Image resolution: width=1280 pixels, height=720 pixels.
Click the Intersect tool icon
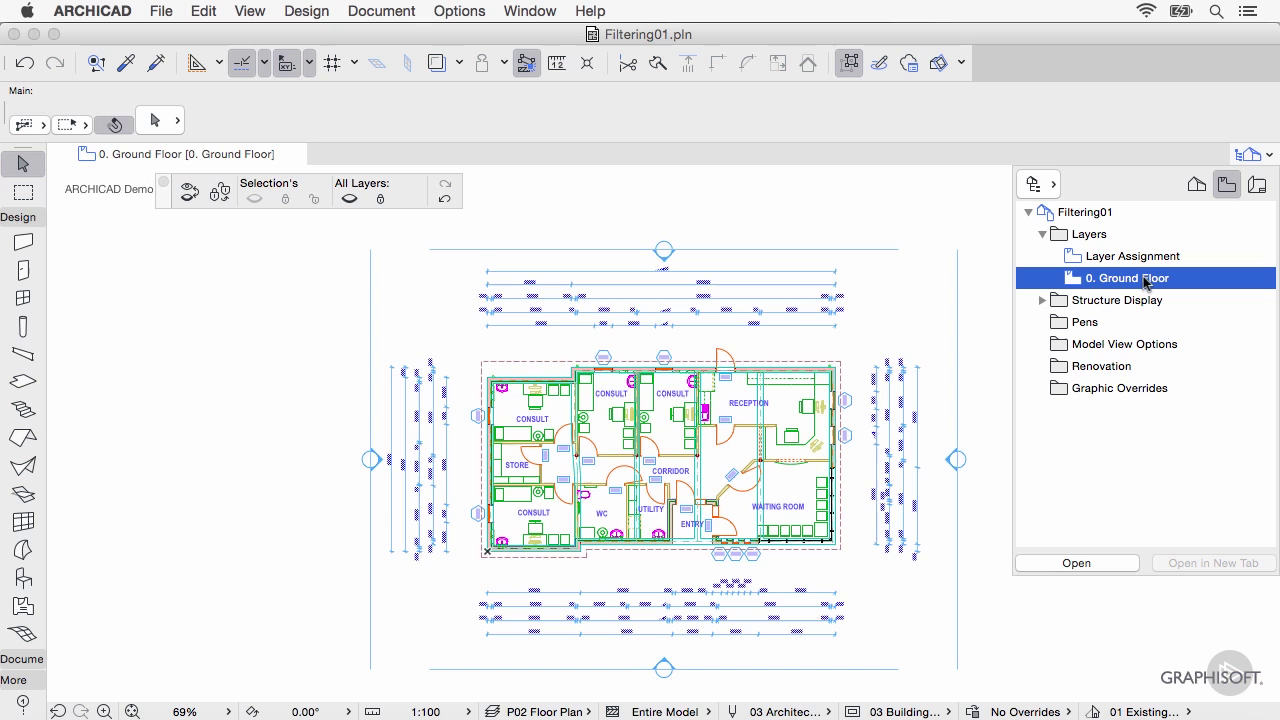point(587,63)
